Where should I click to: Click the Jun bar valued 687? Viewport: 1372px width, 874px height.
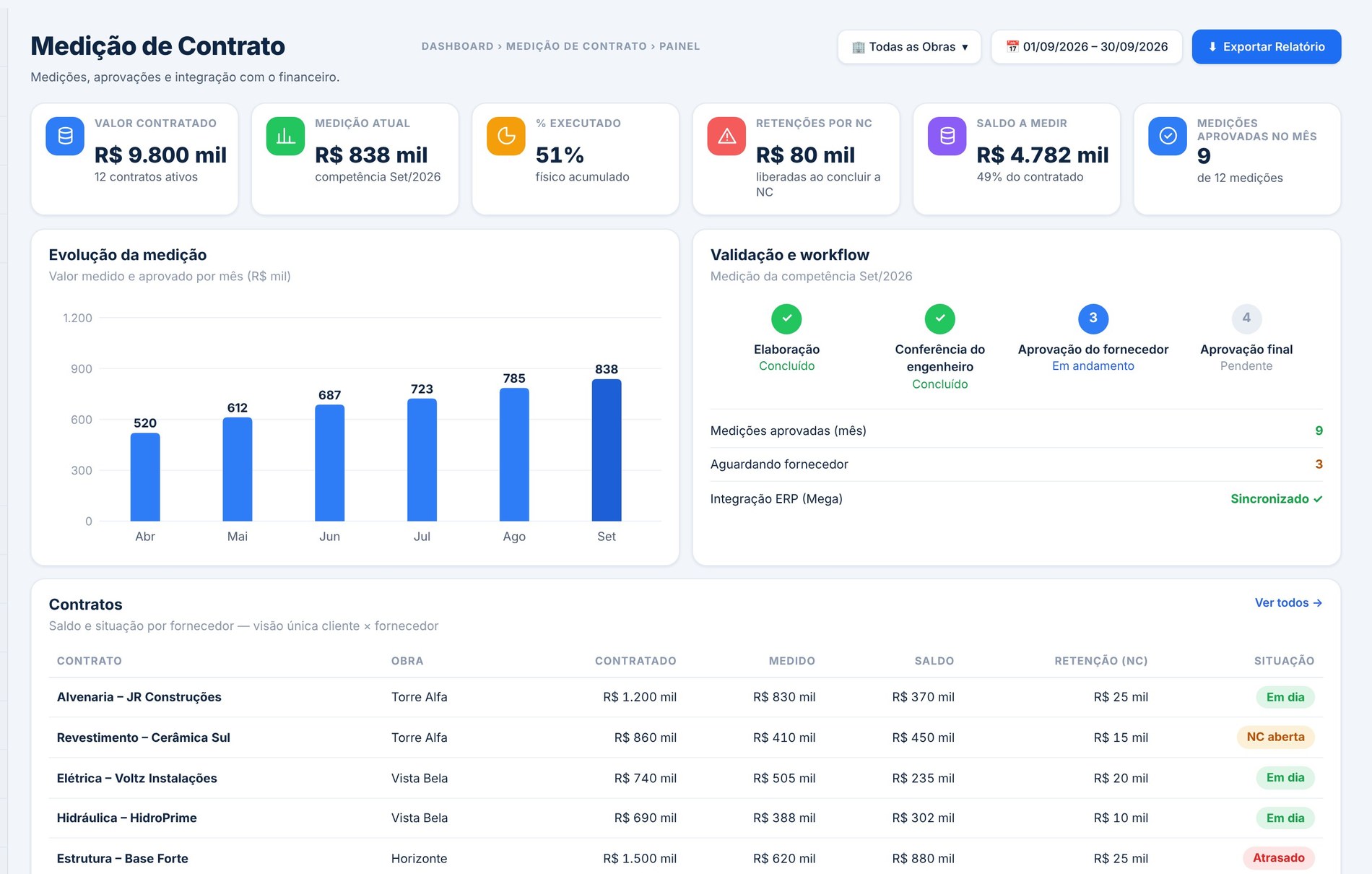pos(329,462)
